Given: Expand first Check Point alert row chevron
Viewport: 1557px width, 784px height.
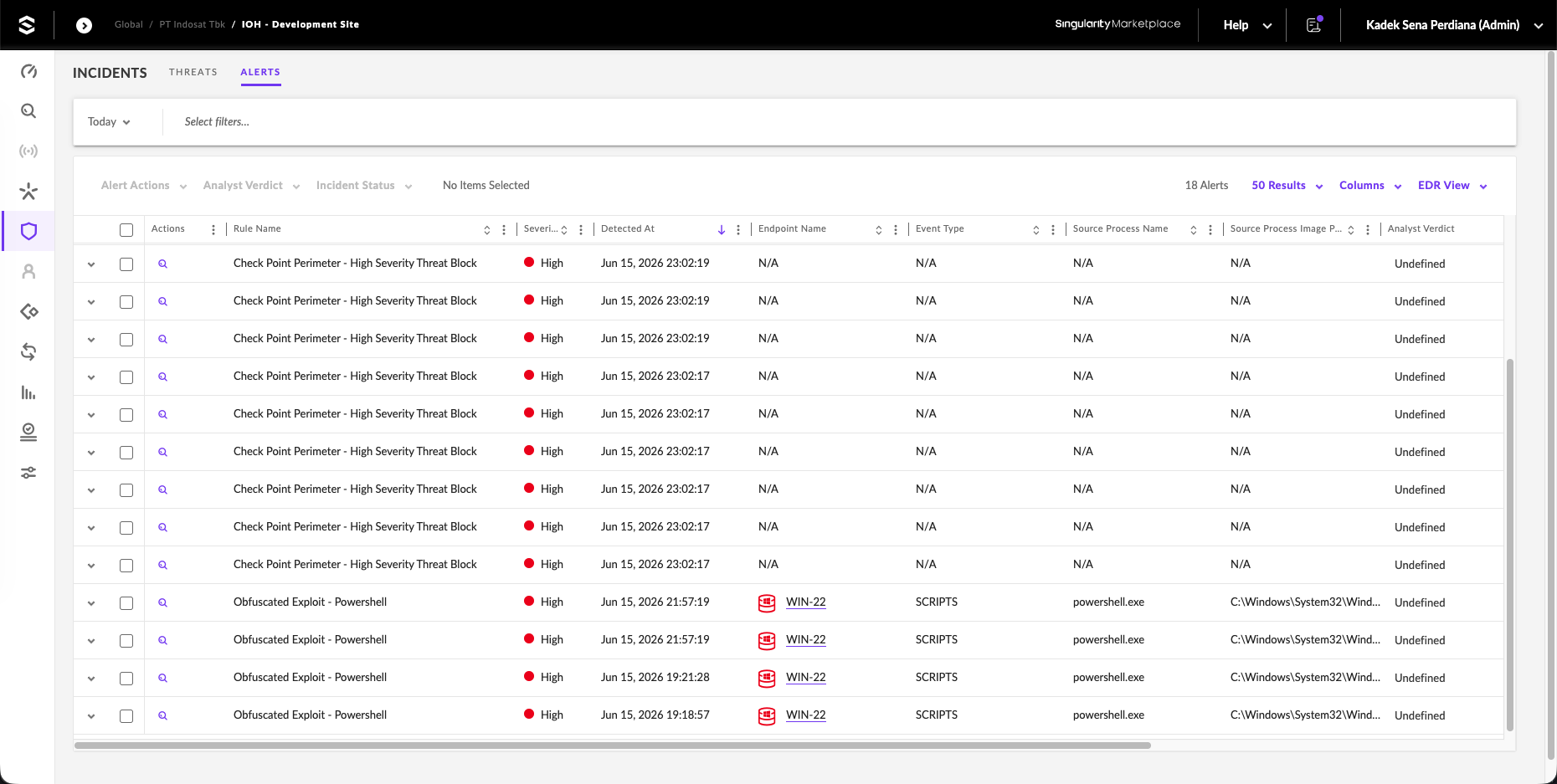Looking at the screenshot, I should point(91,264).
